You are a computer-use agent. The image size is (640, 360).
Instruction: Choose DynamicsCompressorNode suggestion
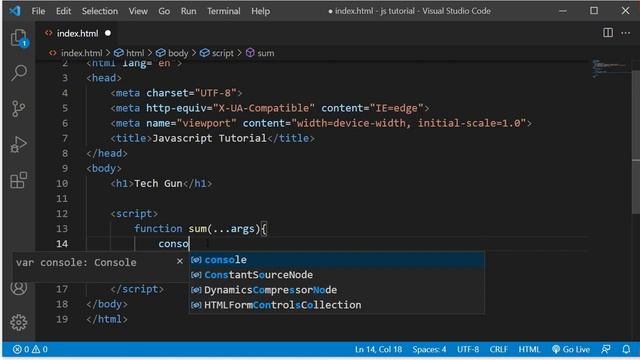pos(337,290)
